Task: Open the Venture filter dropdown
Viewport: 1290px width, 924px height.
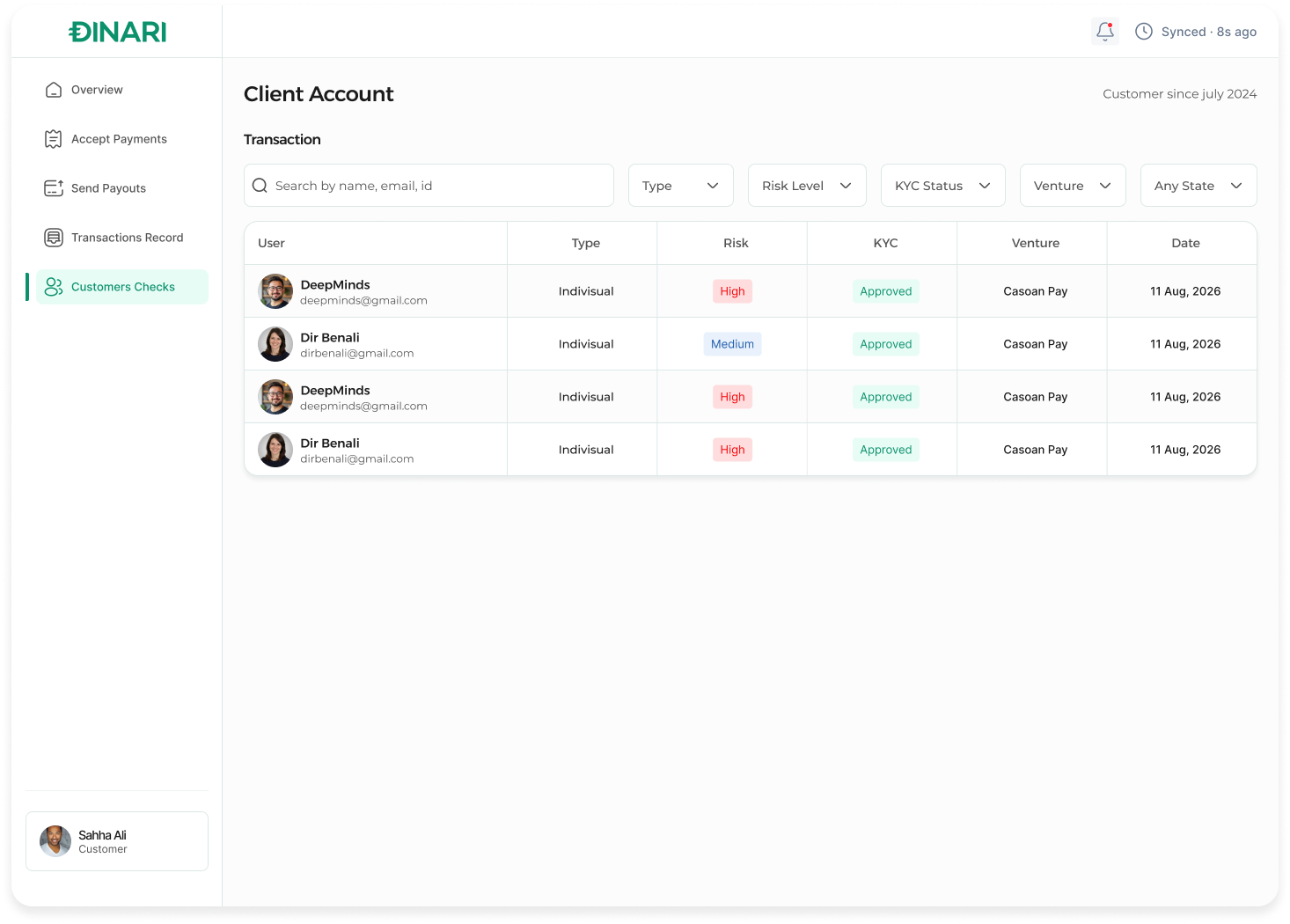Action: pyautogui.click(x=1073, y=186)
